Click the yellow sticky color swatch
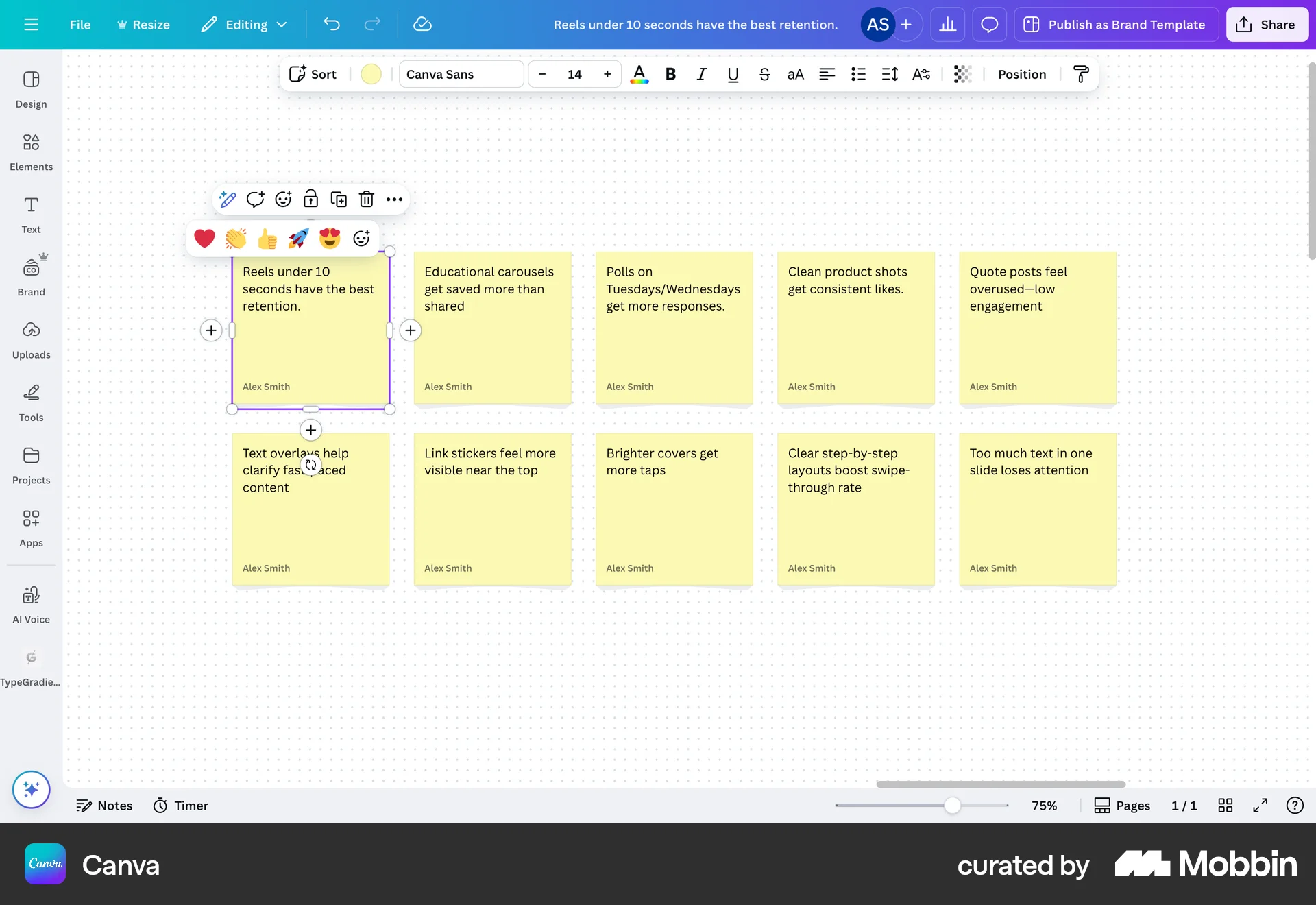The image size is (1316, 905). pos(371,74)
